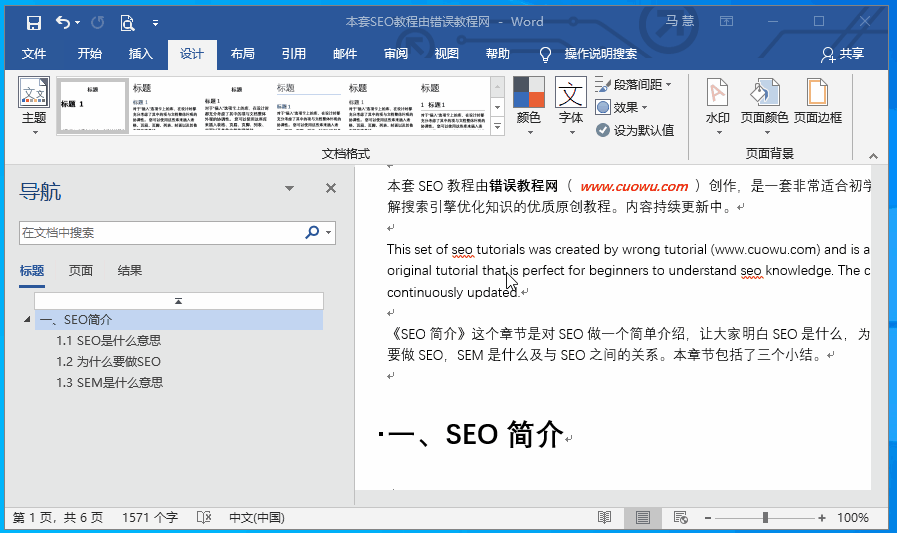The height and width of the screenshot is (533, 897).
Task: Click 设为默认值 set as default
Action: (x=635, y=130)
